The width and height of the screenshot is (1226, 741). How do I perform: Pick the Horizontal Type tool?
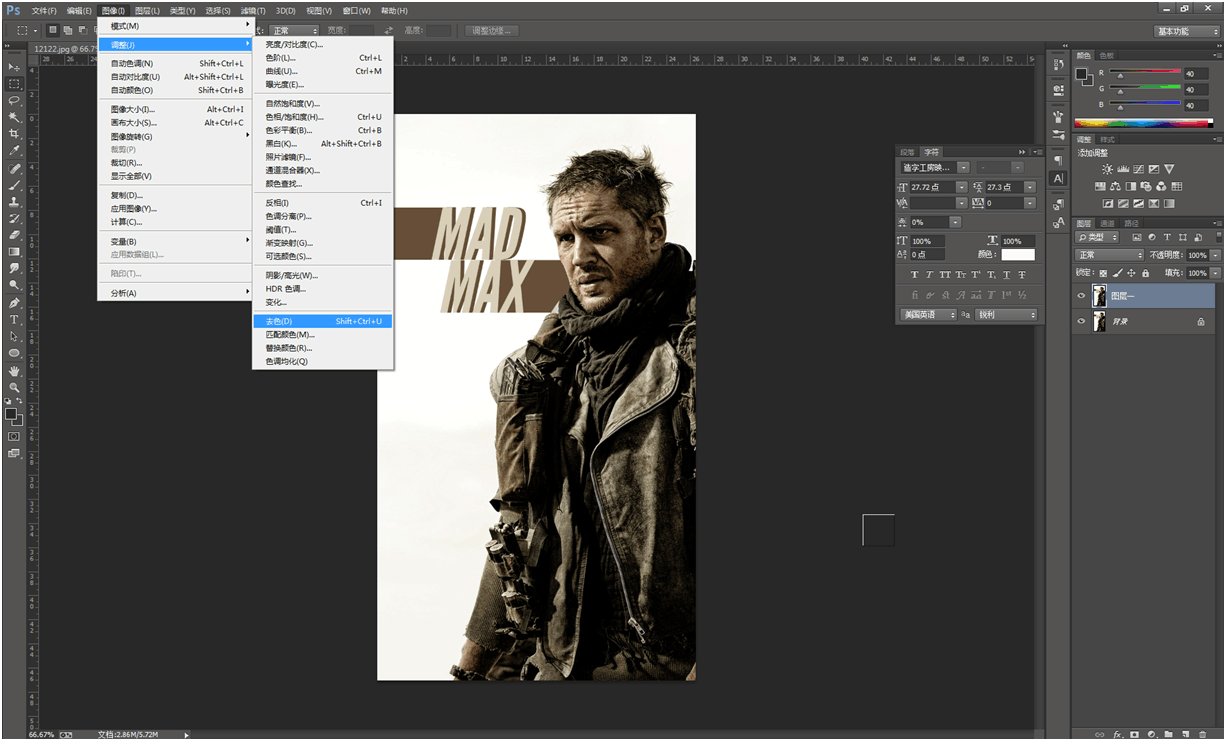(x=15, y=319)
